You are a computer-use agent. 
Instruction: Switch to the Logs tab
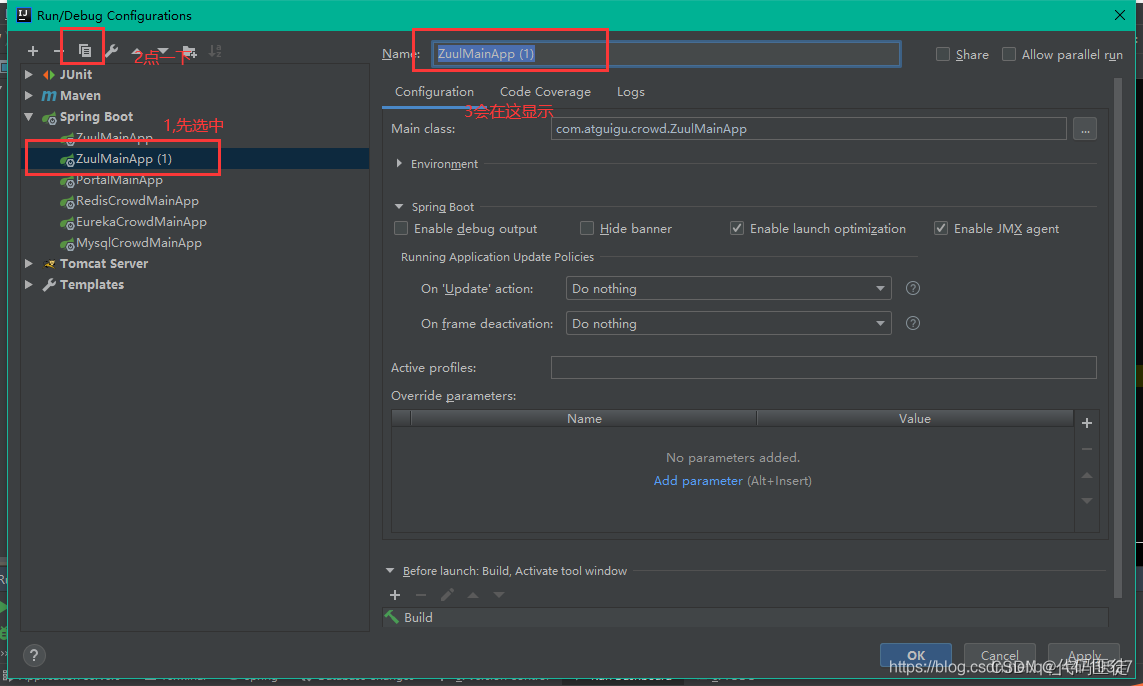(x=631, y=92)
